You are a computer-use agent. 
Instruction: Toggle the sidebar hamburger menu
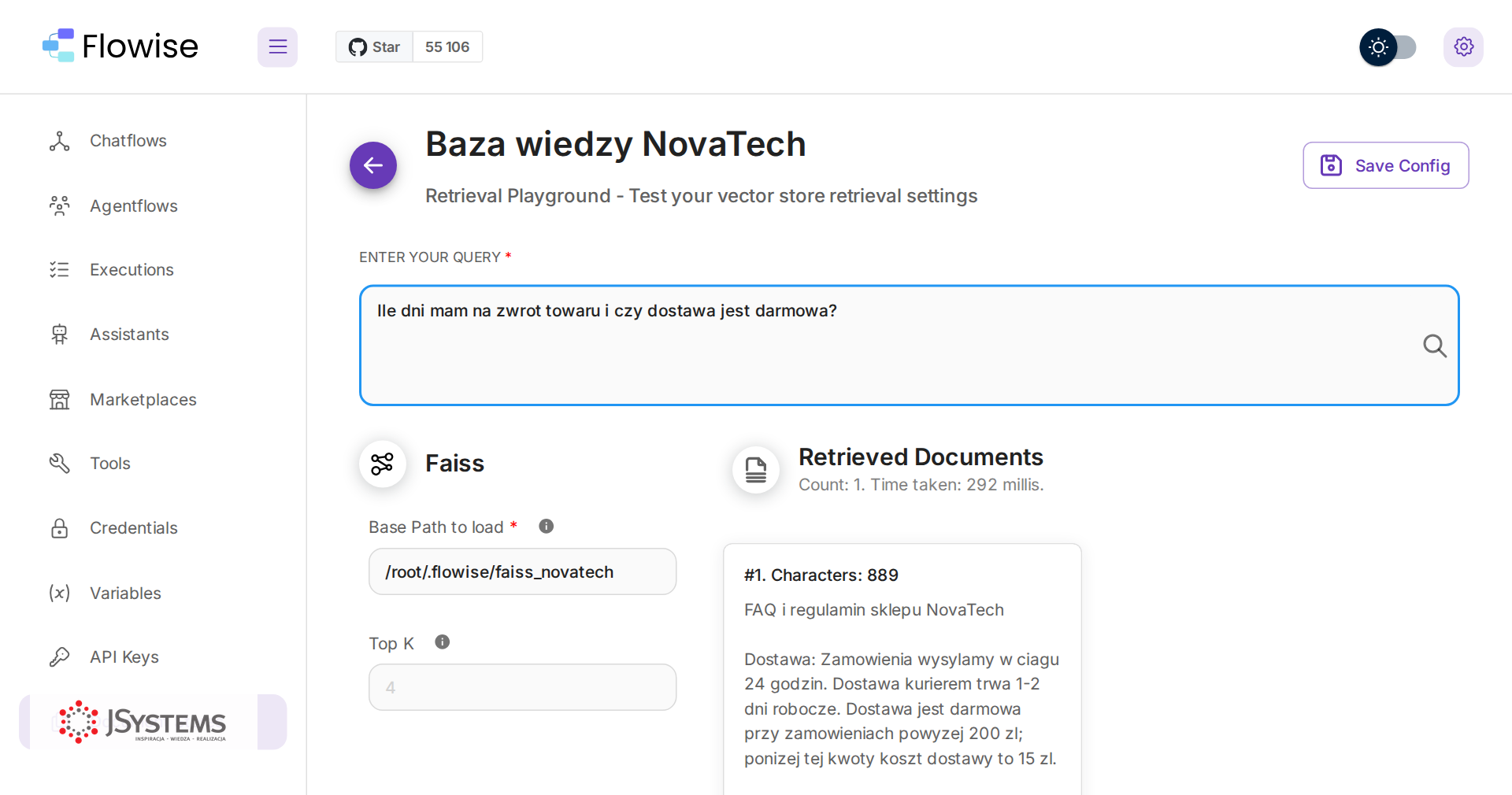tap(277, 46)
